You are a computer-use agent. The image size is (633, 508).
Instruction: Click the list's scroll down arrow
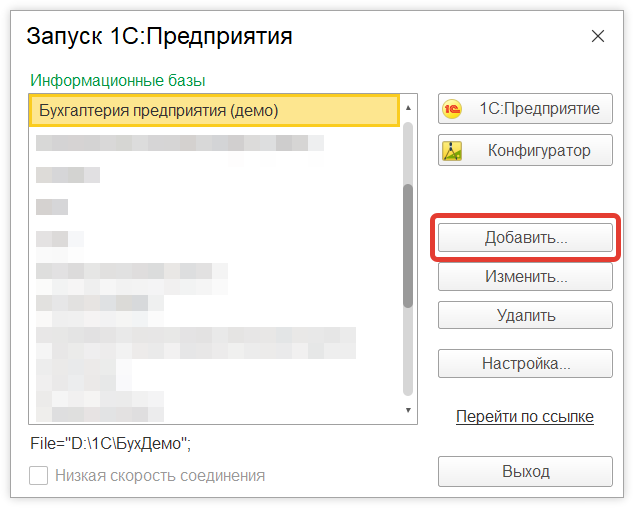pos(408,410)
